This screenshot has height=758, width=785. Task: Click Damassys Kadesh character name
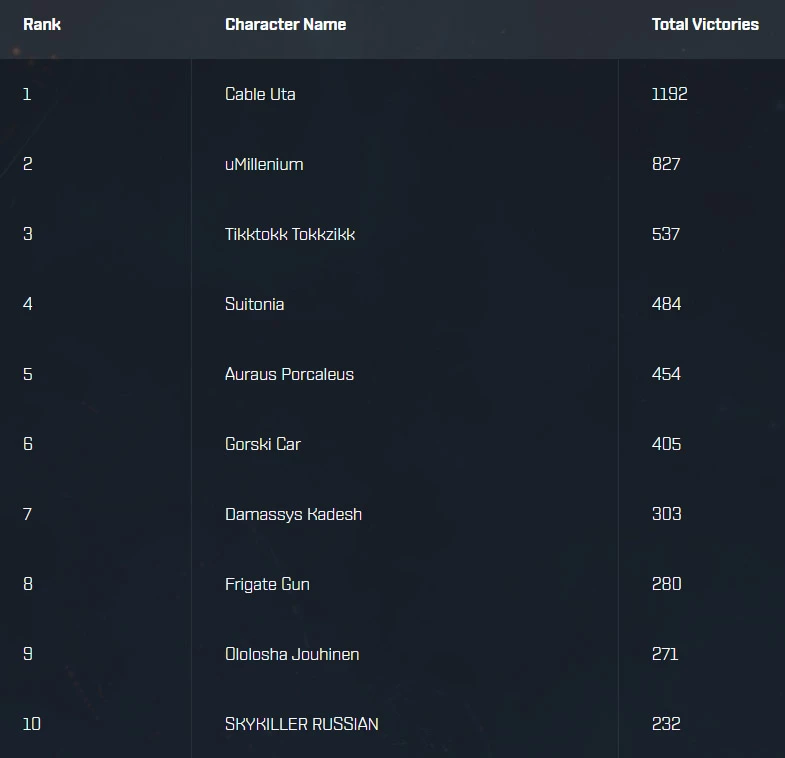pyautogui.click(x=293, y=514)
